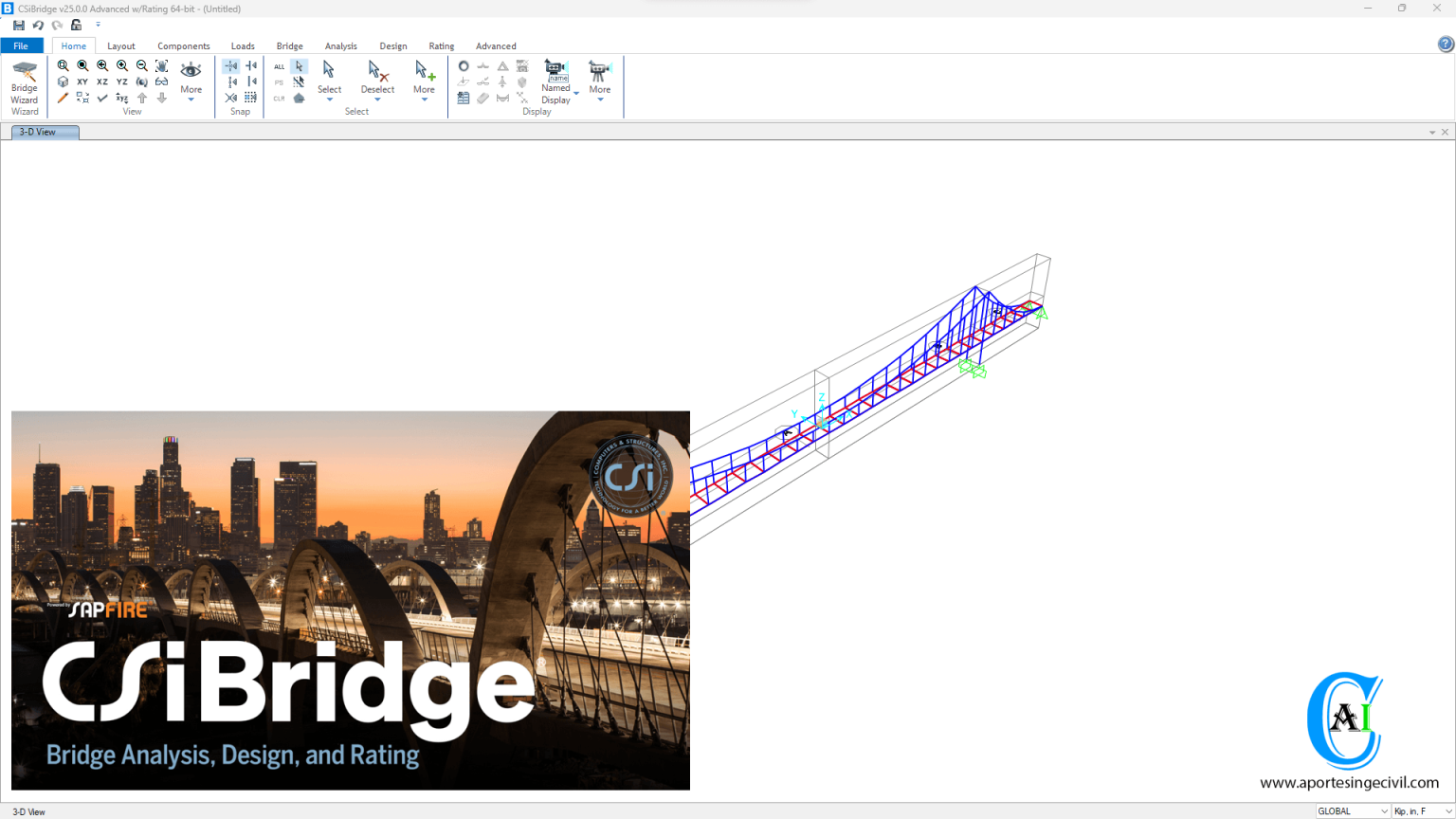Open the File menu

(x=21, y=45)
